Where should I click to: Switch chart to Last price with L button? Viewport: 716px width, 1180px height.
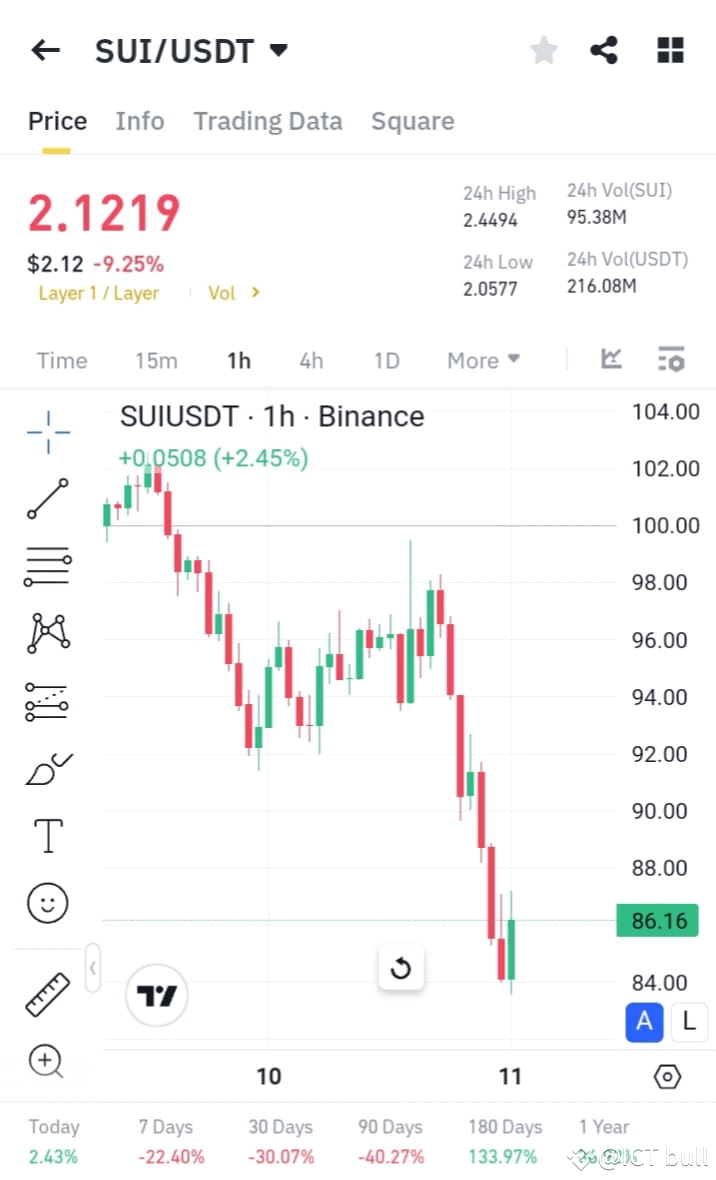tap(688, 1022)
